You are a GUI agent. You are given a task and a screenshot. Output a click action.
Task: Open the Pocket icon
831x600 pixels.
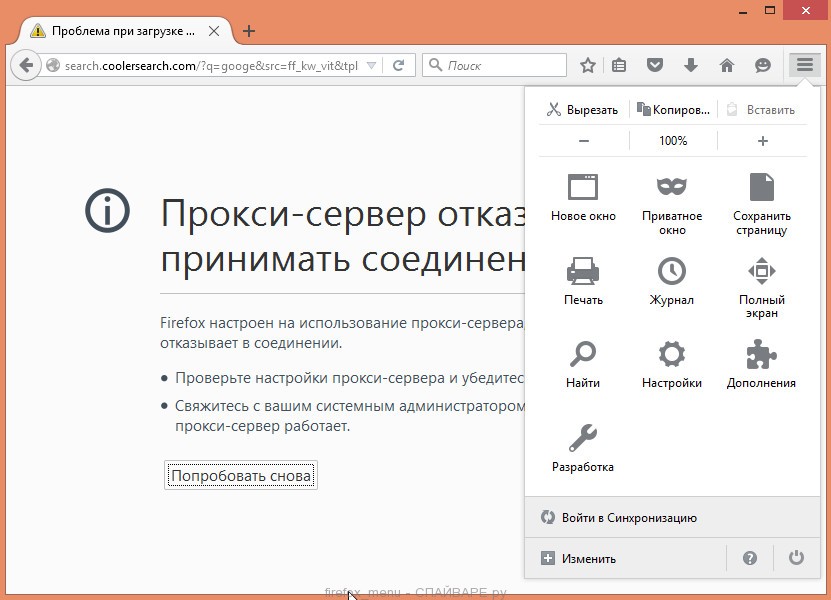655,65
